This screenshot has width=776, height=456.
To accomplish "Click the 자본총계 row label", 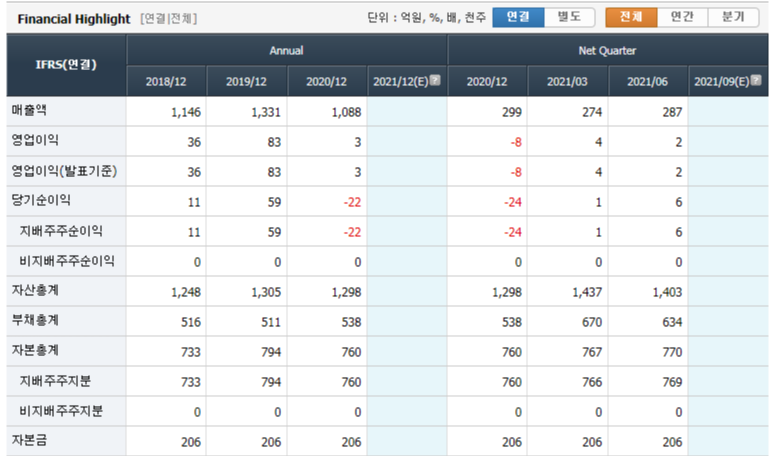I will click(x=35, y=350).
